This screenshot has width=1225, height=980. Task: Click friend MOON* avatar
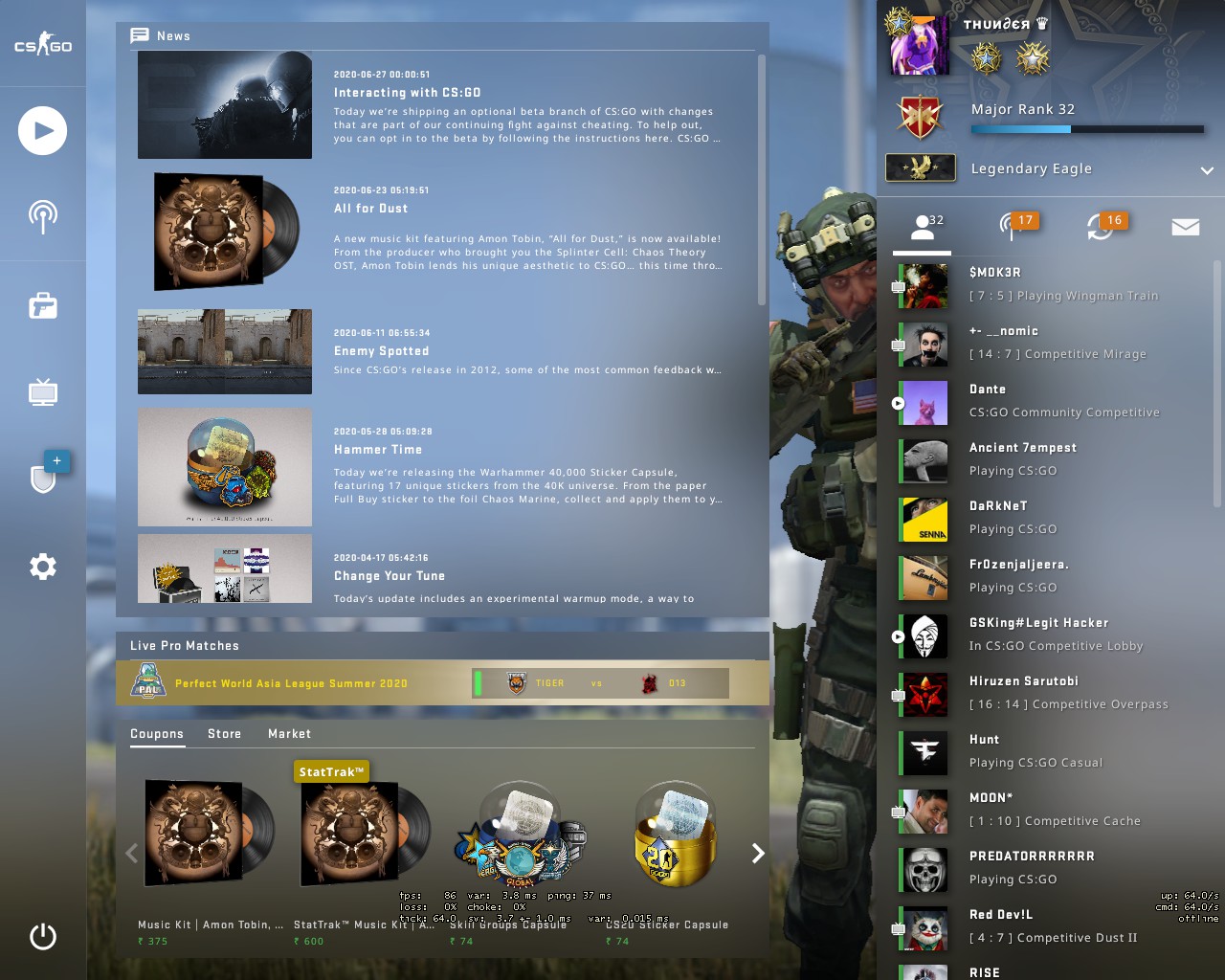(x=924, y=811)
